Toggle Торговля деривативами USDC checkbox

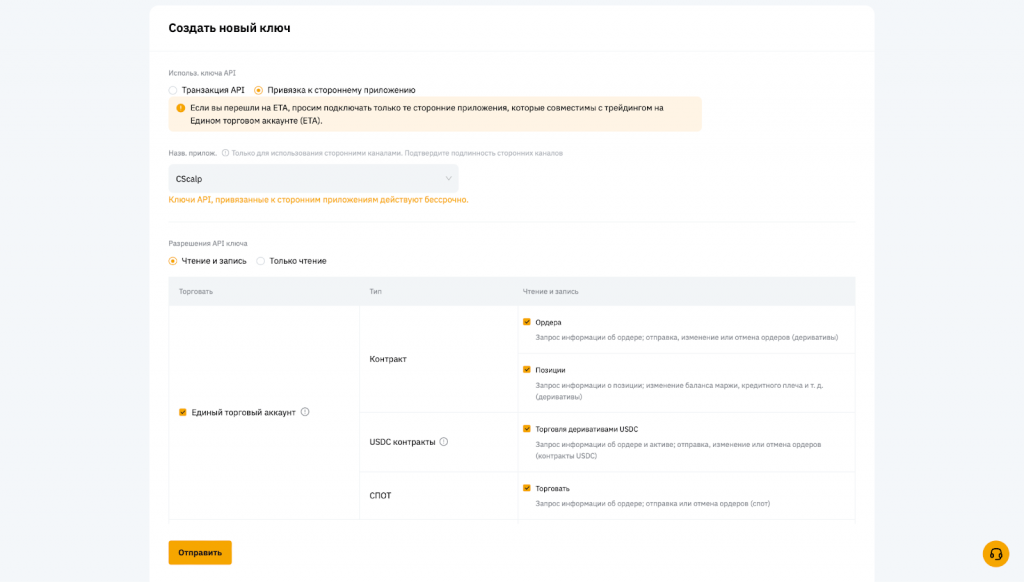527,429
